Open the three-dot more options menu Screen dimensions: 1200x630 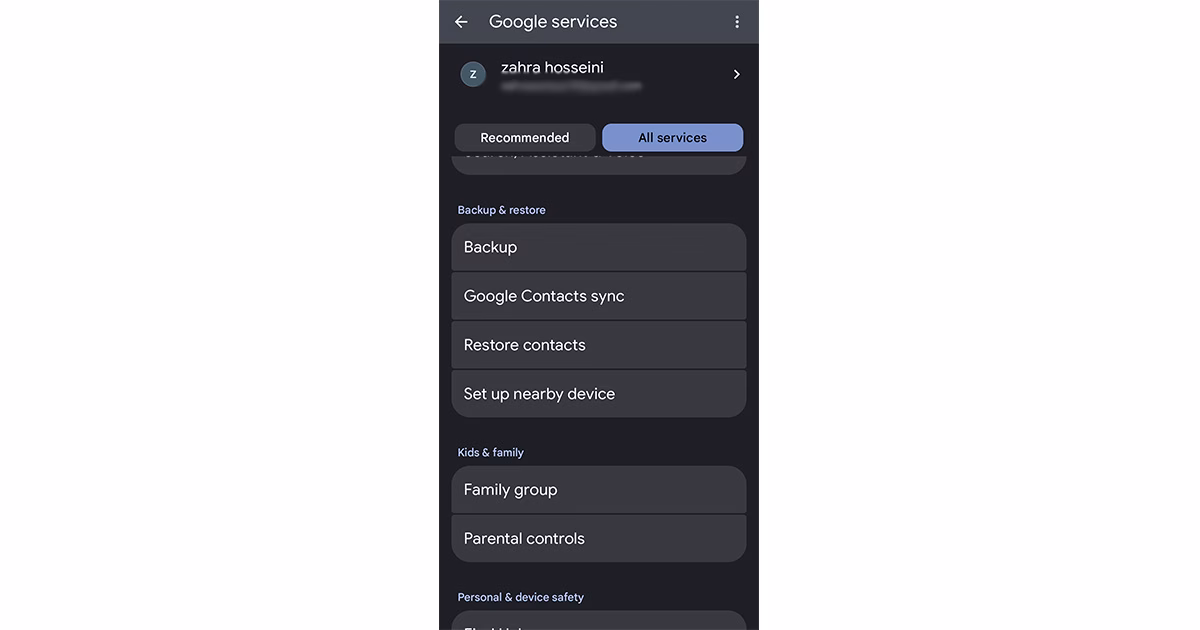[x=737, y=22]
